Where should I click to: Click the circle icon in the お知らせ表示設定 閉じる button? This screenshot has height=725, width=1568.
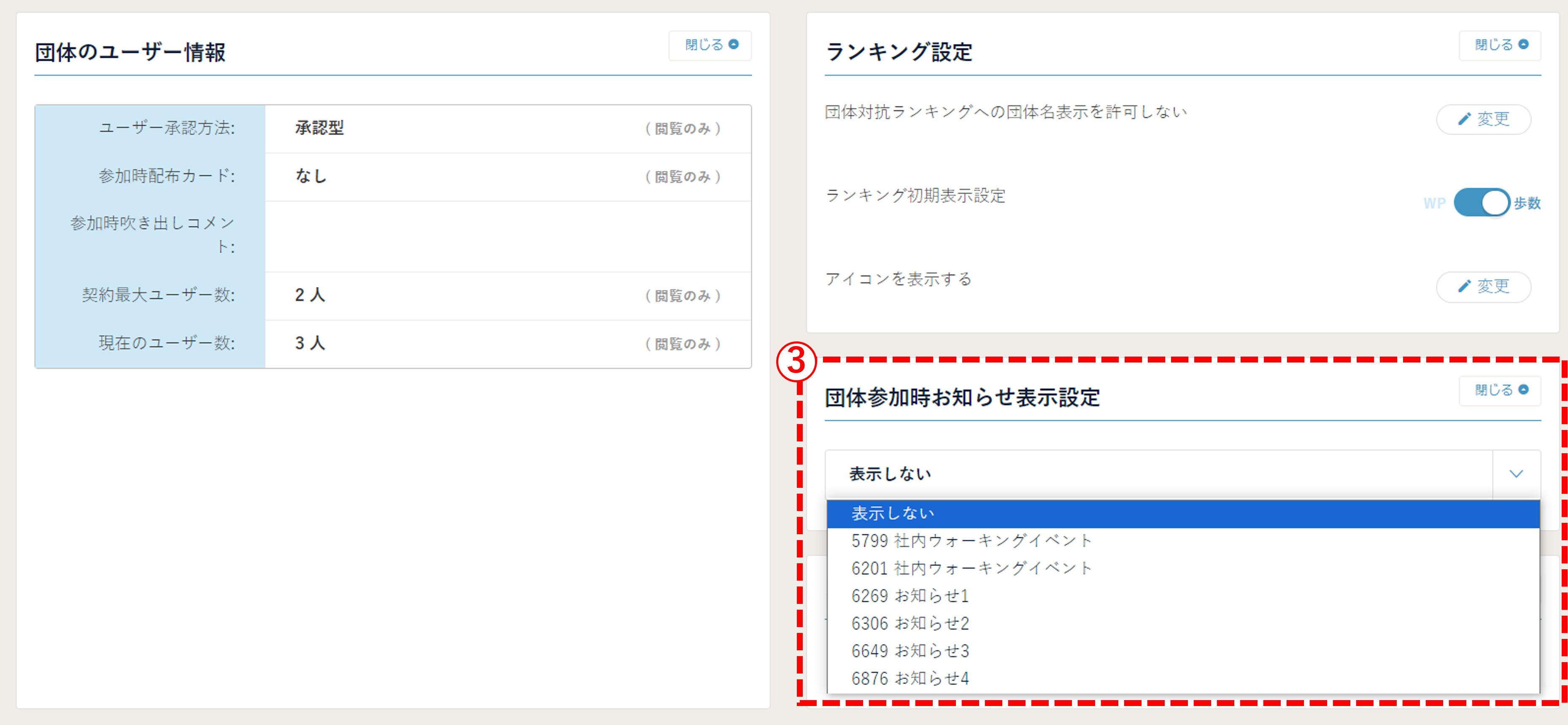(1524, 390)
